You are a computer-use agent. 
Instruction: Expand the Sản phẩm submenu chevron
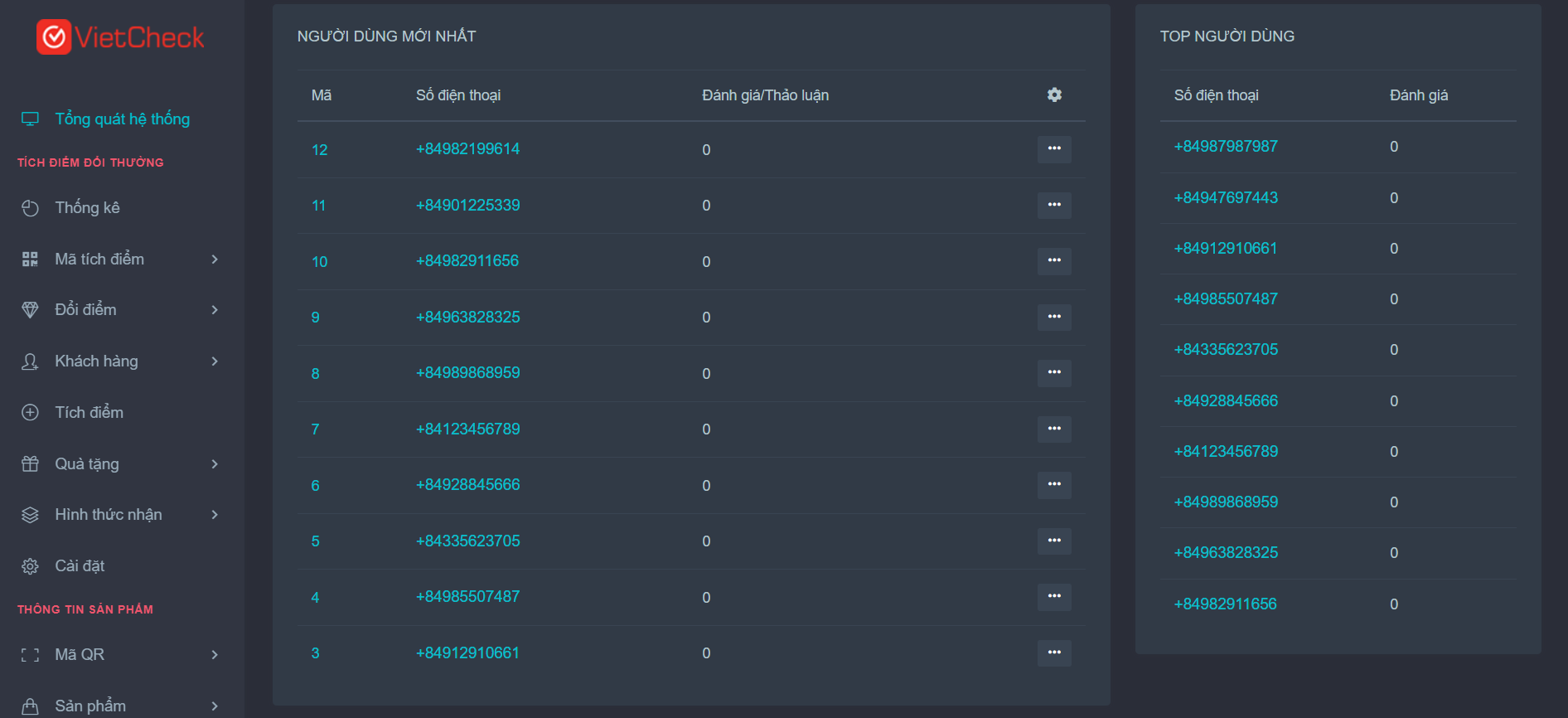click(x=215, y=706)
